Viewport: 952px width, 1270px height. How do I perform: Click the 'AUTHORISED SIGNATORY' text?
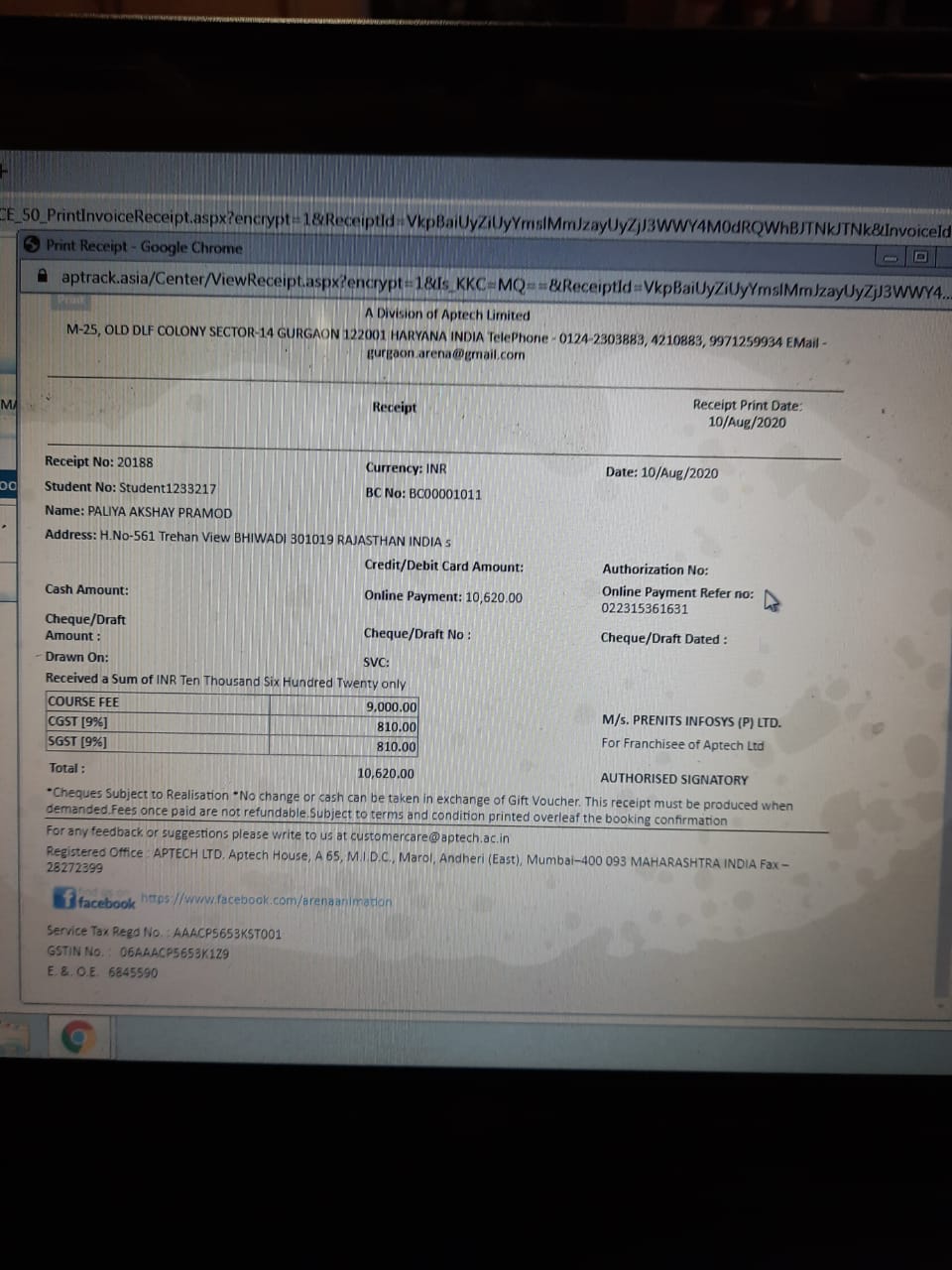point(674,779)
